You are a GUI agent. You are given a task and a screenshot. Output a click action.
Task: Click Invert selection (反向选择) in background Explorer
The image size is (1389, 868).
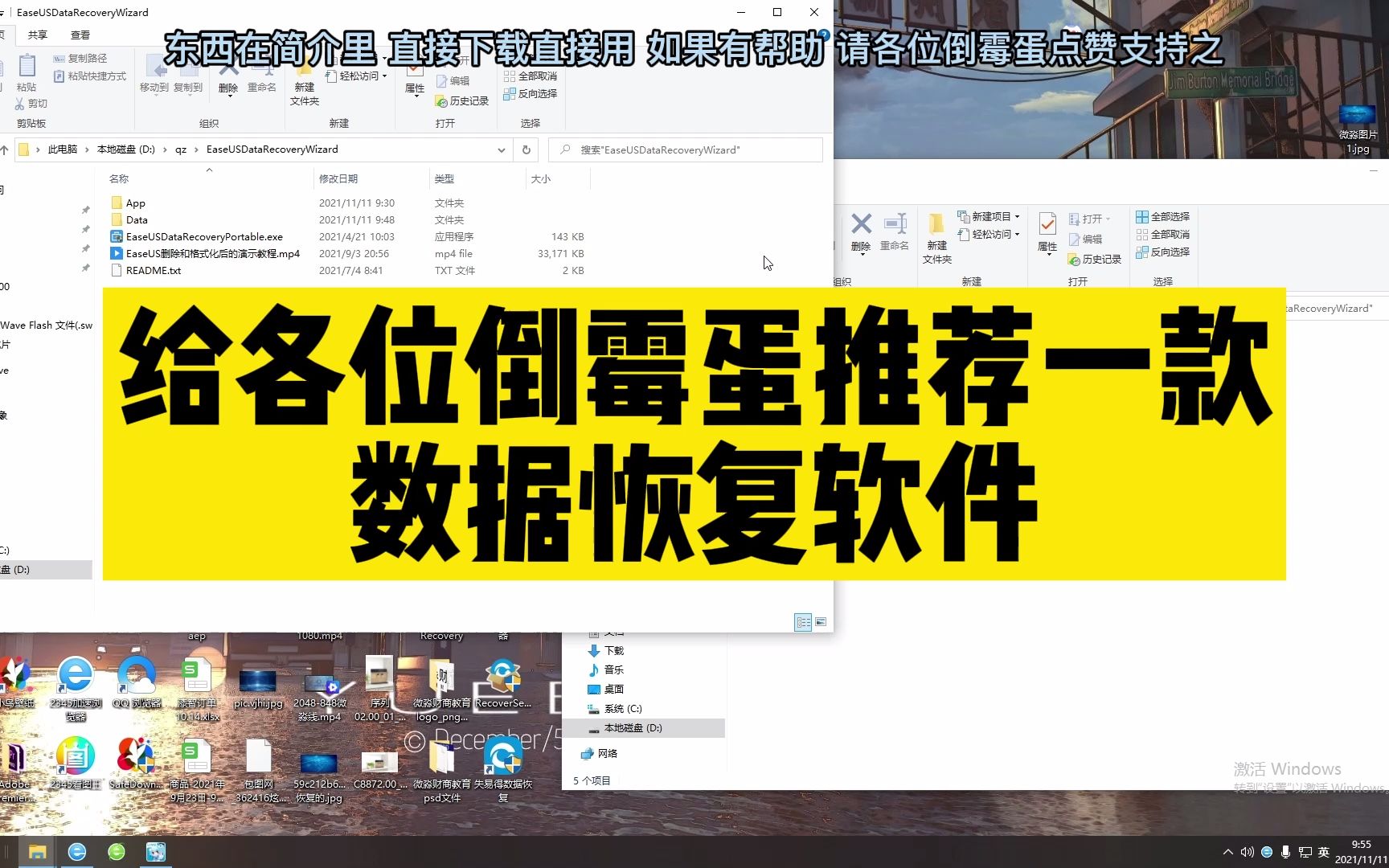[1163, 252]
